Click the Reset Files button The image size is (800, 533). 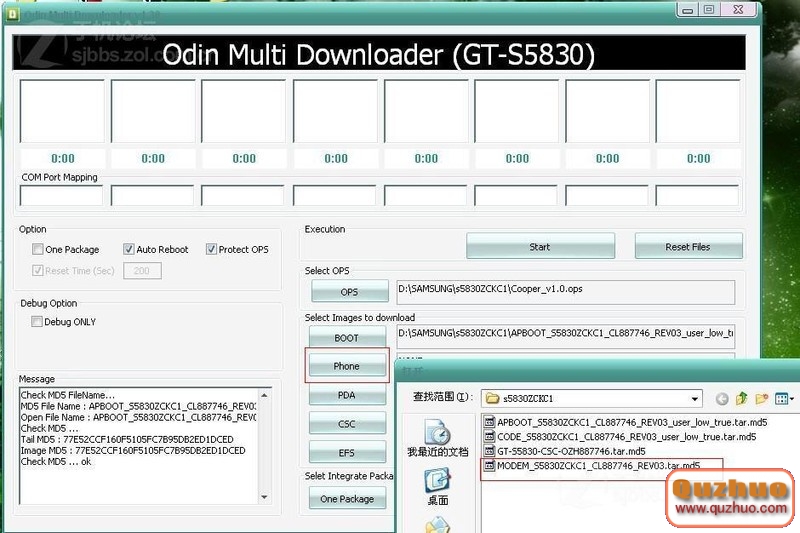688,246
